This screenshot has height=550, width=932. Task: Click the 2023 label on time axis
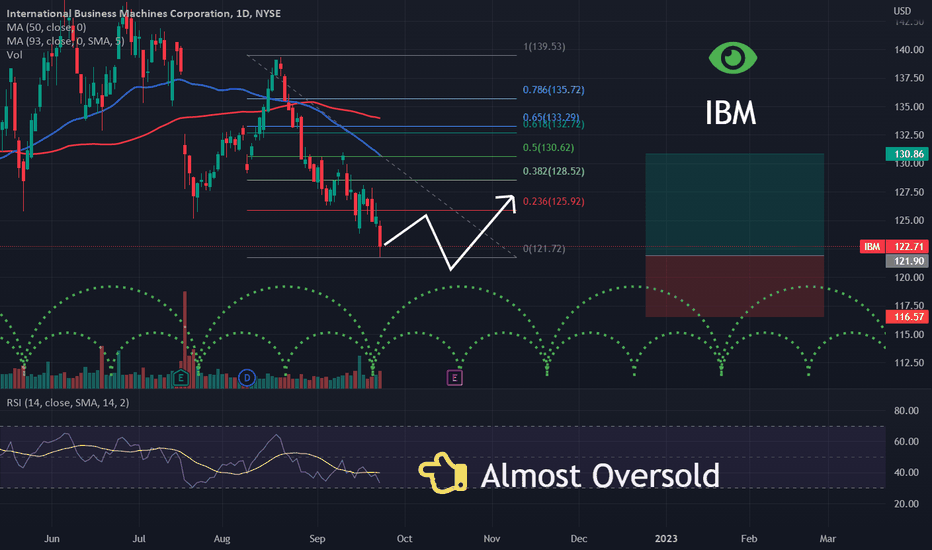[666, 538]
